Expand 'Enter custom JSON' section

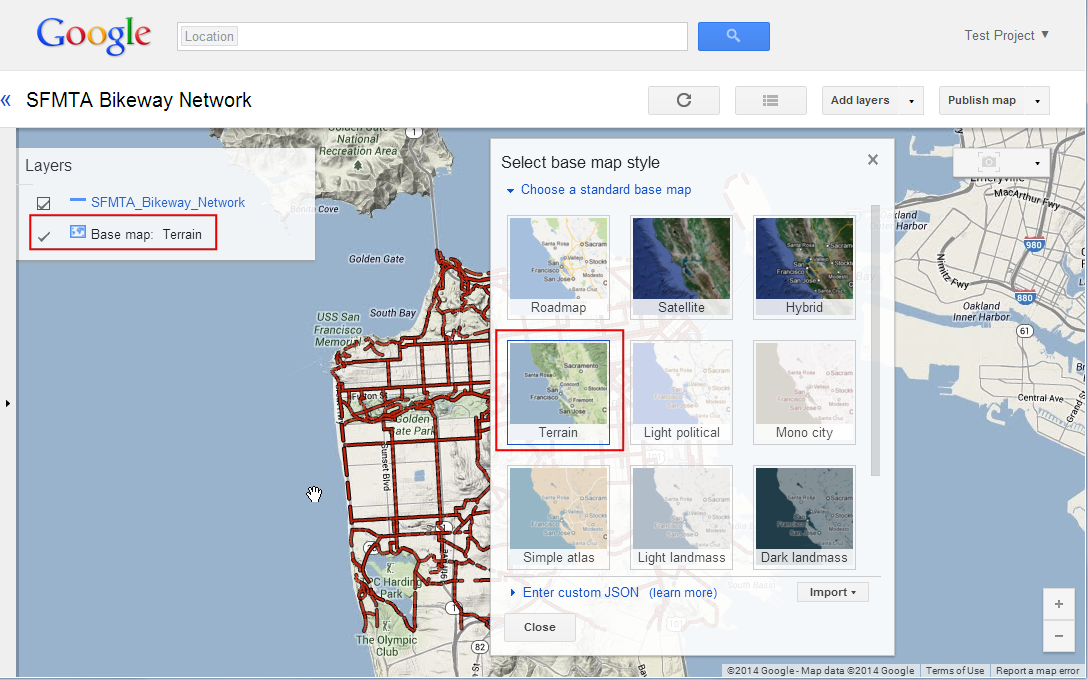(x=514, y=592)
